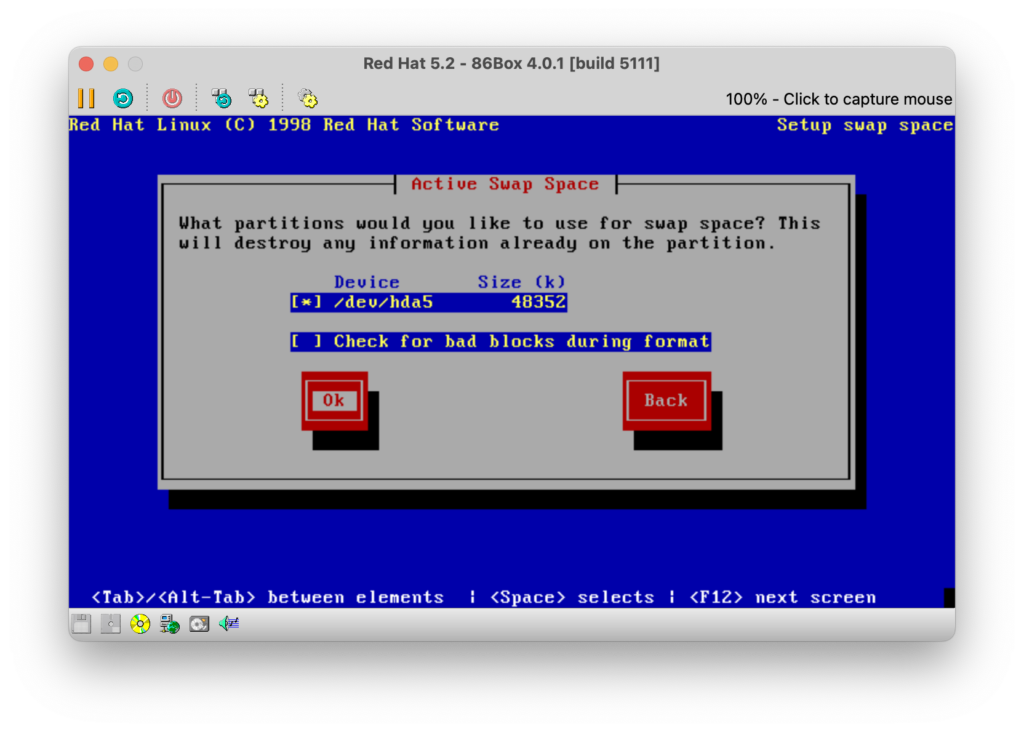Image resolution: width=1024 pixels, height=732 pixels.
Task: Click the 48352 size value
Action: pyautogui.click(x=539, y=302)
